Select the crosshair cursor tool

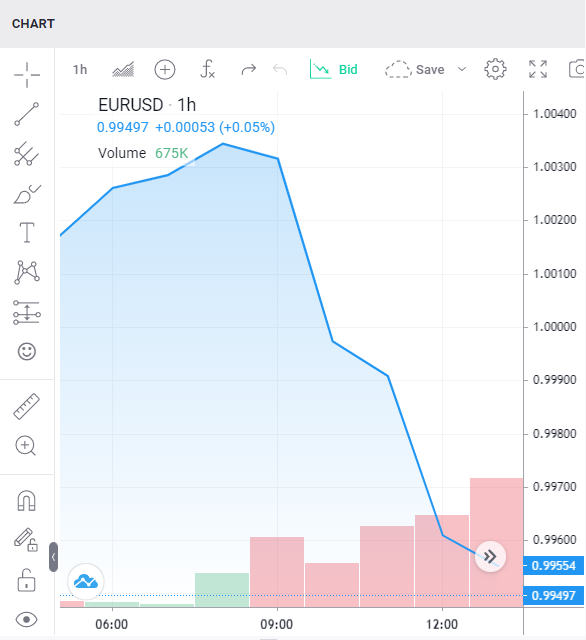click(27, 75)
